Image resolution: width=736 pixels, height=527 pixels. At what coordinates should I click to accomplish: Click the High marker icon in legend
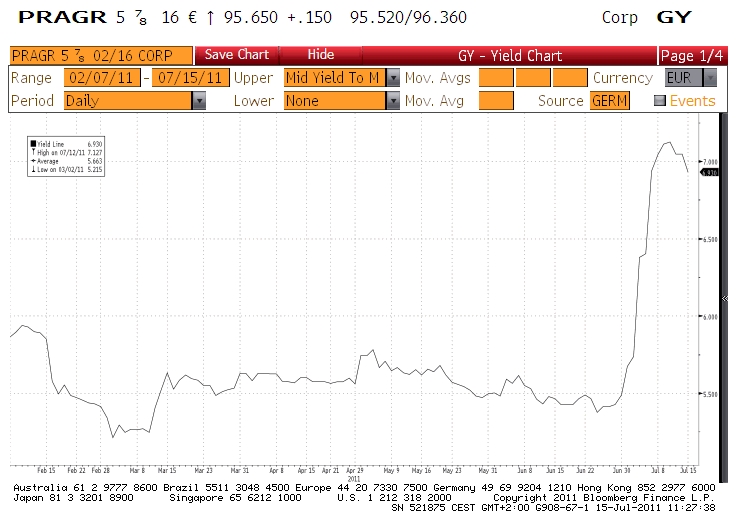[x=33, y=153]
